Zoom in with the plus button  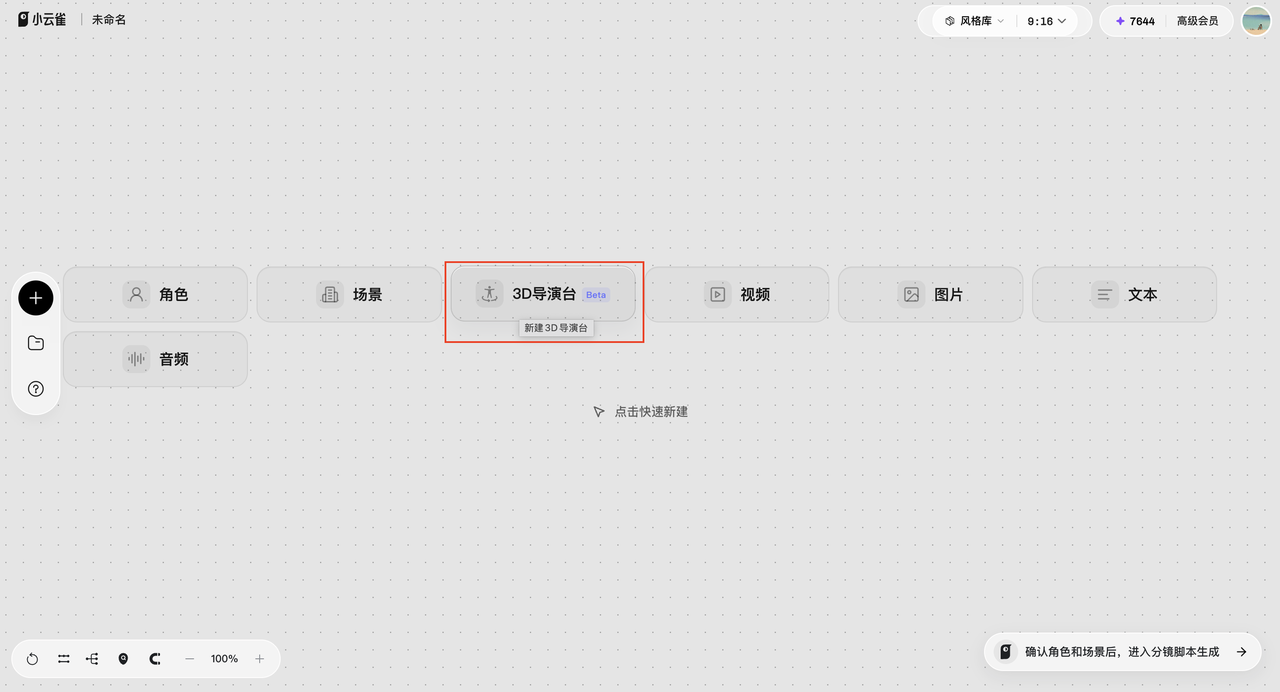pos(260,659)
